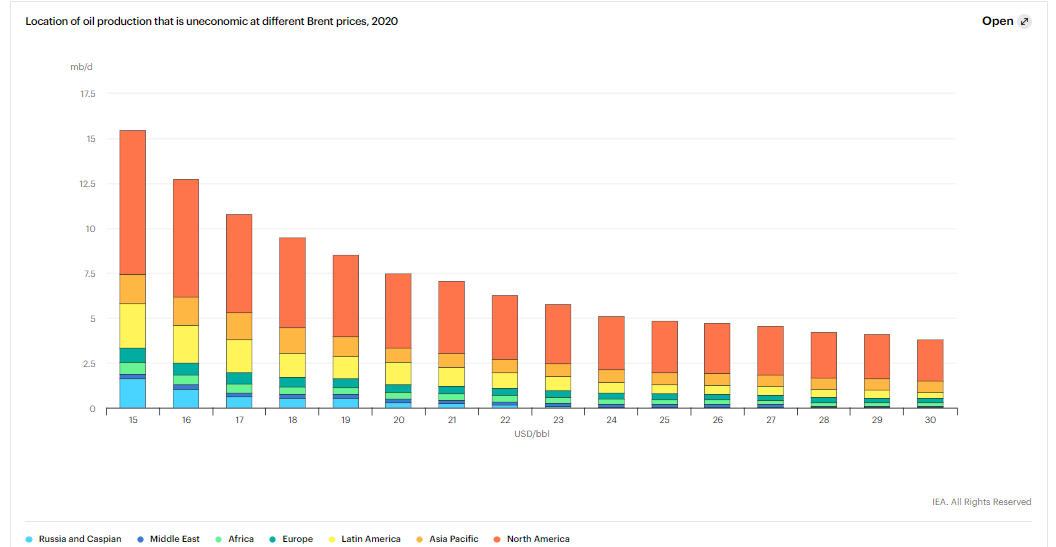
Task: Click the x-axis label 23
Action: click(x=558, y=420)
